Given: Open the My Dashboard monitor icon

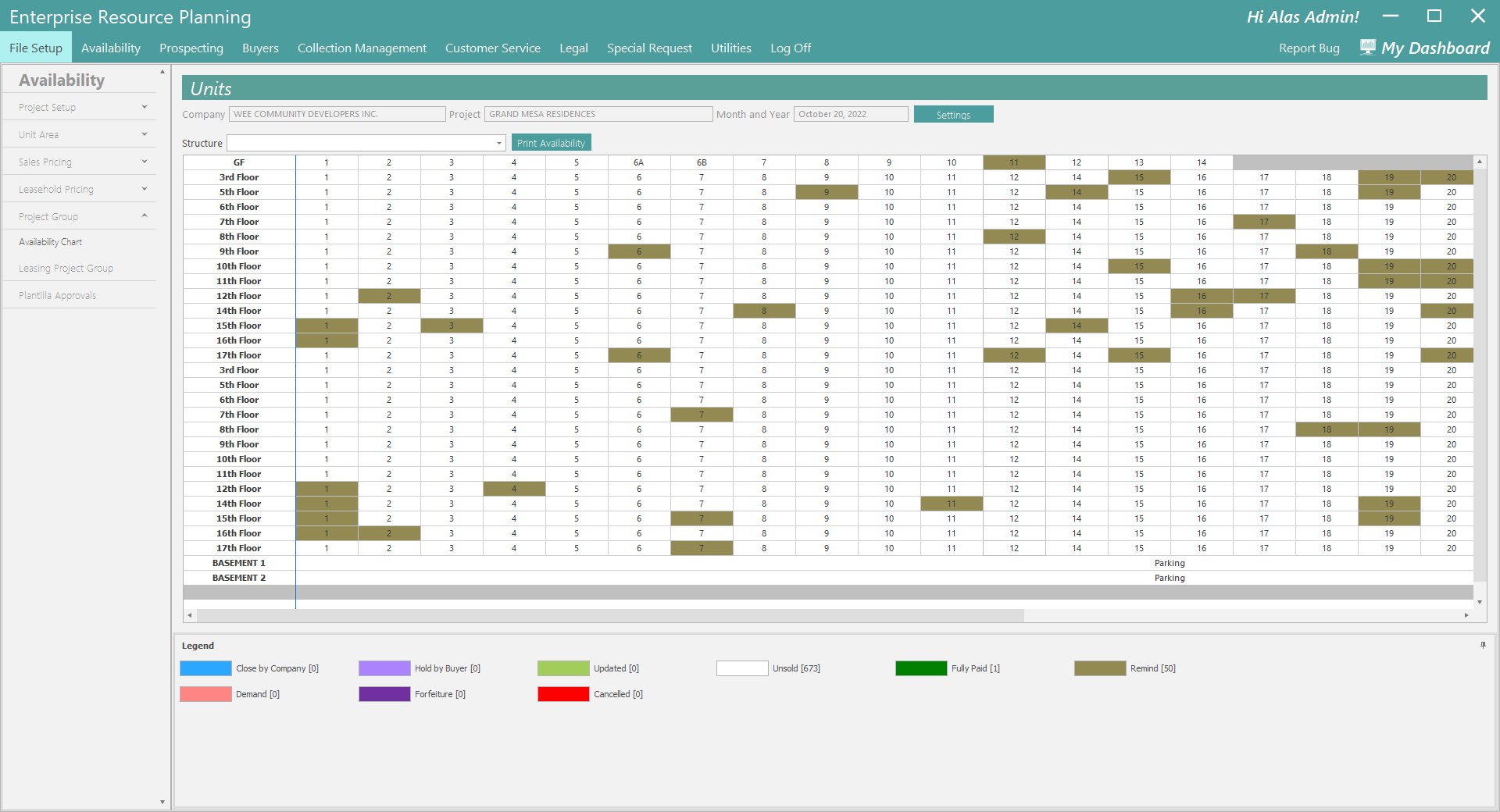Looking at the screenshot, I should tap(1367, 48).
